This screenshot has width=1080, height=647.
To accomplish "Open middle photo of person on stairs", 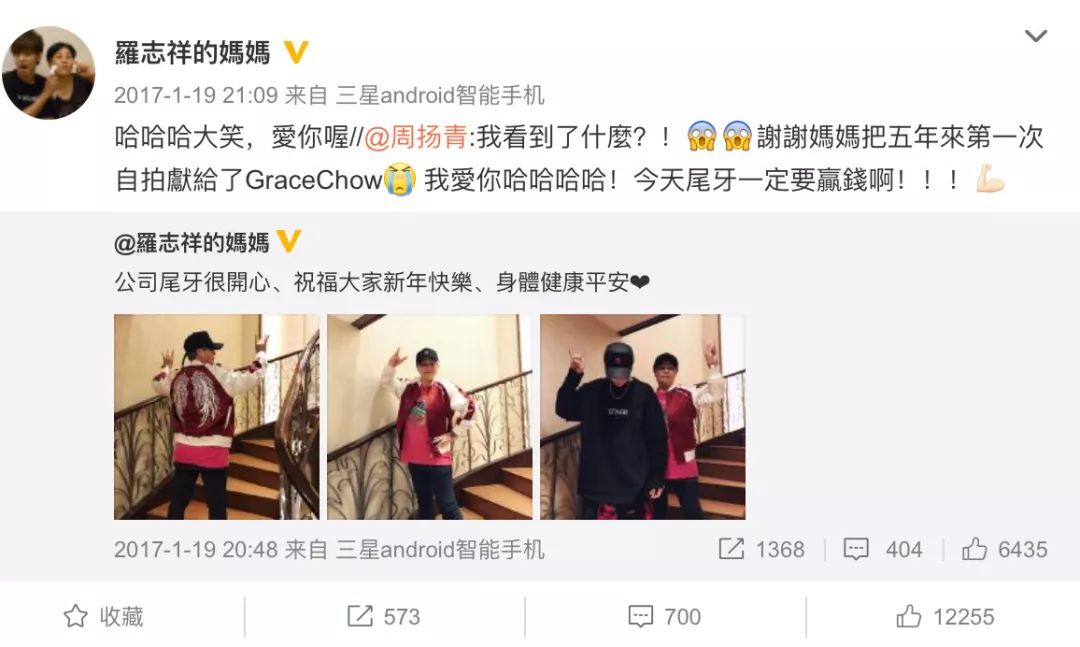I will (x=430, y=417).
